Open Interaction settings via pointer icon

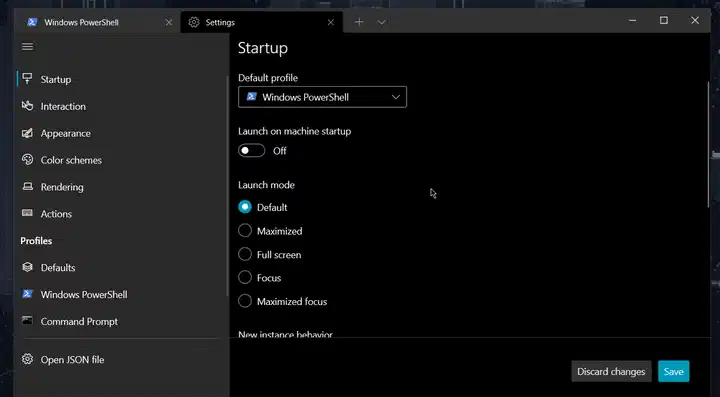(28, 106)
